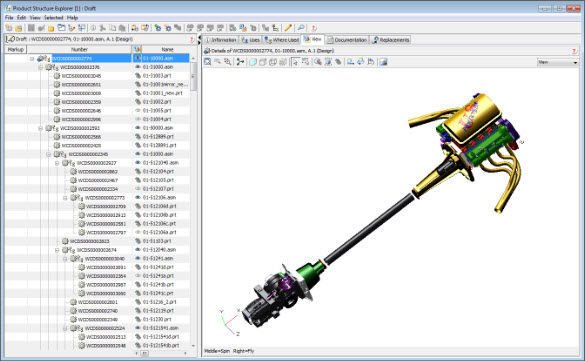Select tree row WCDS0000002801
585x361 pixels.
(97, 302)
